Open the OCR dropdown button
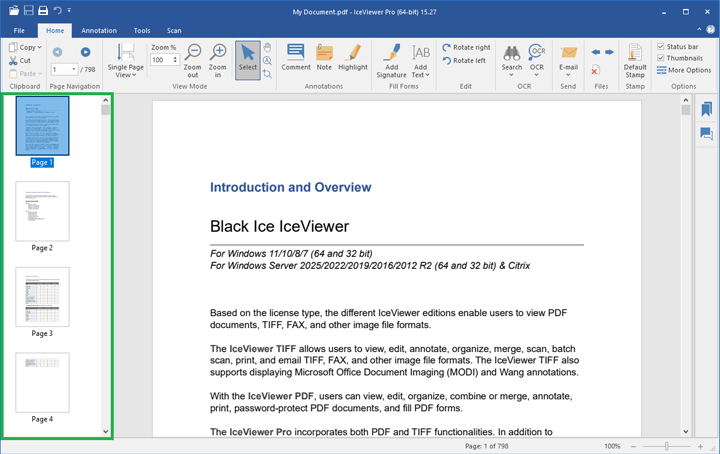This screenshot has height=454, width=720. (537, 61)
